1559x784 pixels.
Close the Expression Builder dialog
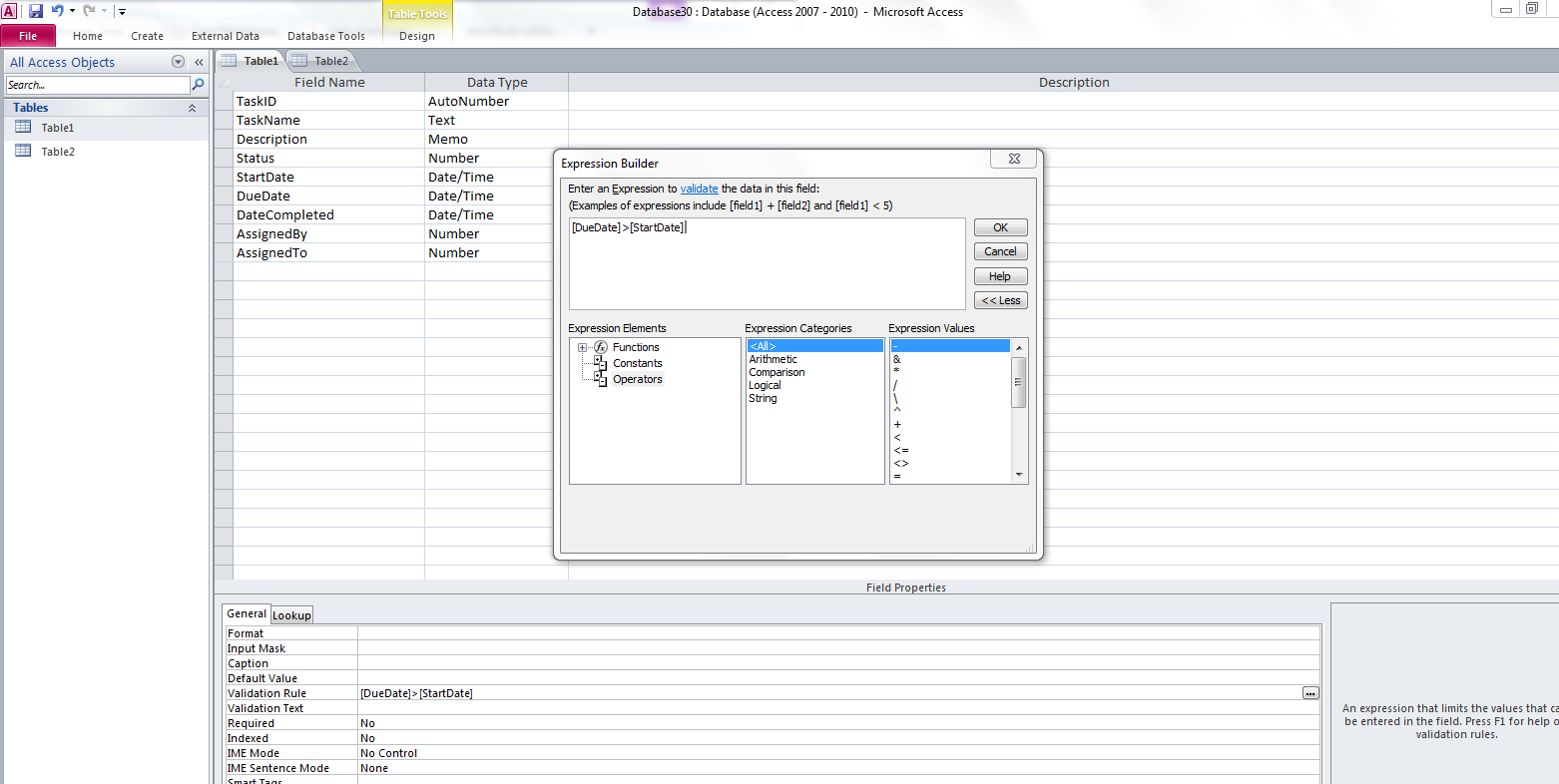point(1013,159)
